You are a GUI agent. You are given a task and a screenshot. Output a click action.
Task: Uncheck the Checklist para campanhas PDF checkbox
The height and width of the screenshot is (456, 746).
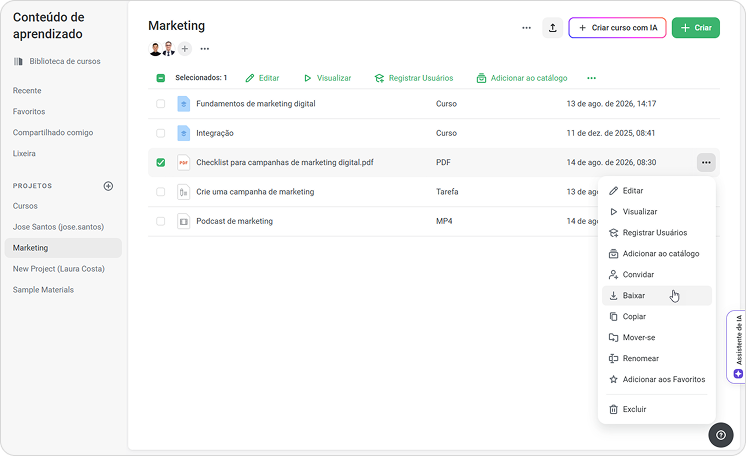coord(161,162)
